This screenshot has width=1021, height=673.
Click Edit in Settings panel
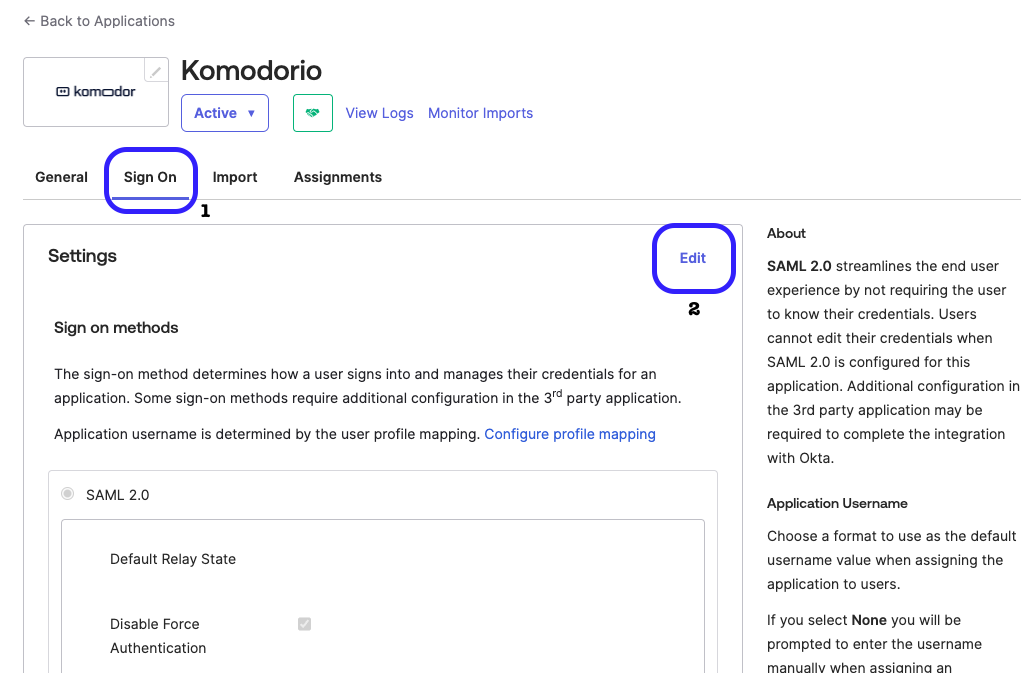pyautogui.click(x=693, y=258)
